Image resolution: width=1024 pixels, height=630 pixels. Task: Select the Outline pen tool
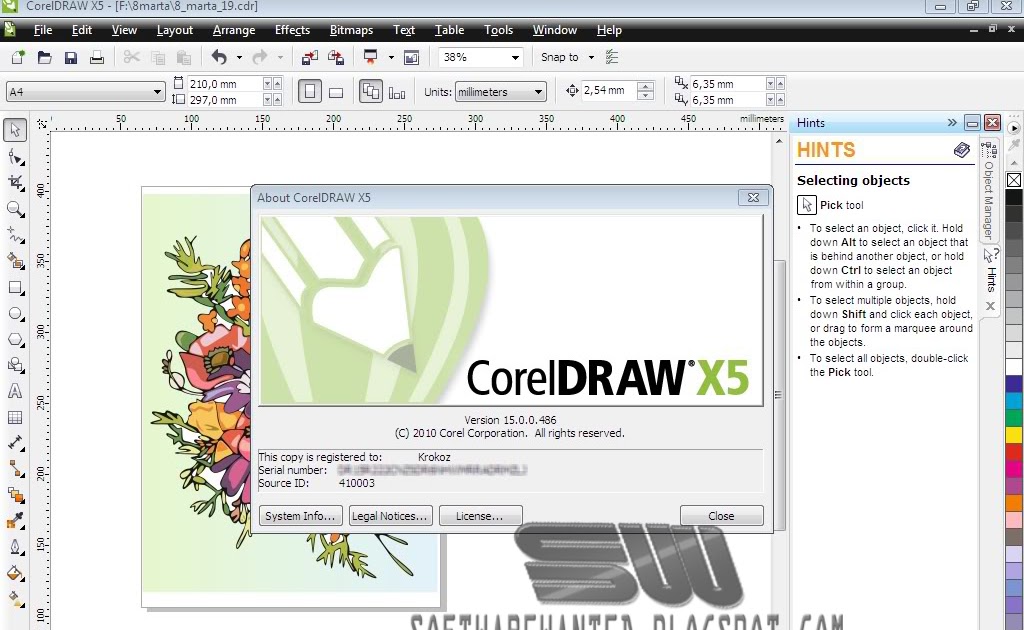pos(15,547)
